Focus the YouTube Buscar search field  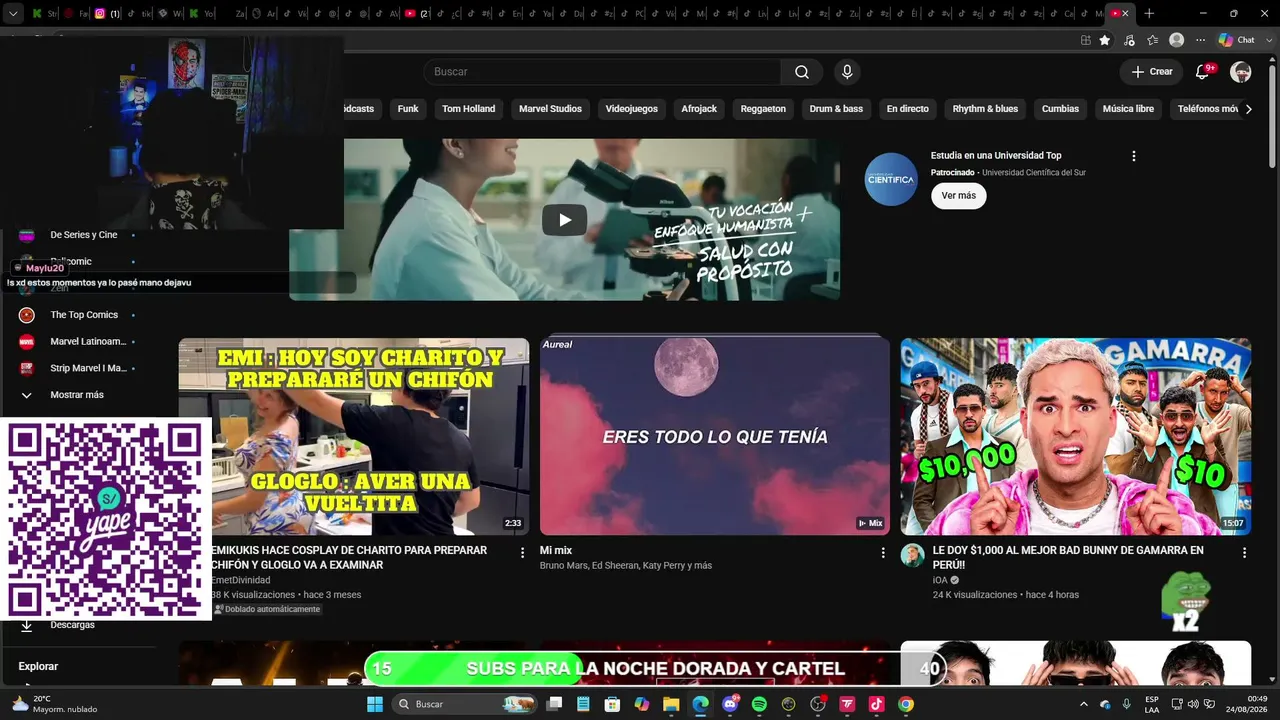pos(602,72)
